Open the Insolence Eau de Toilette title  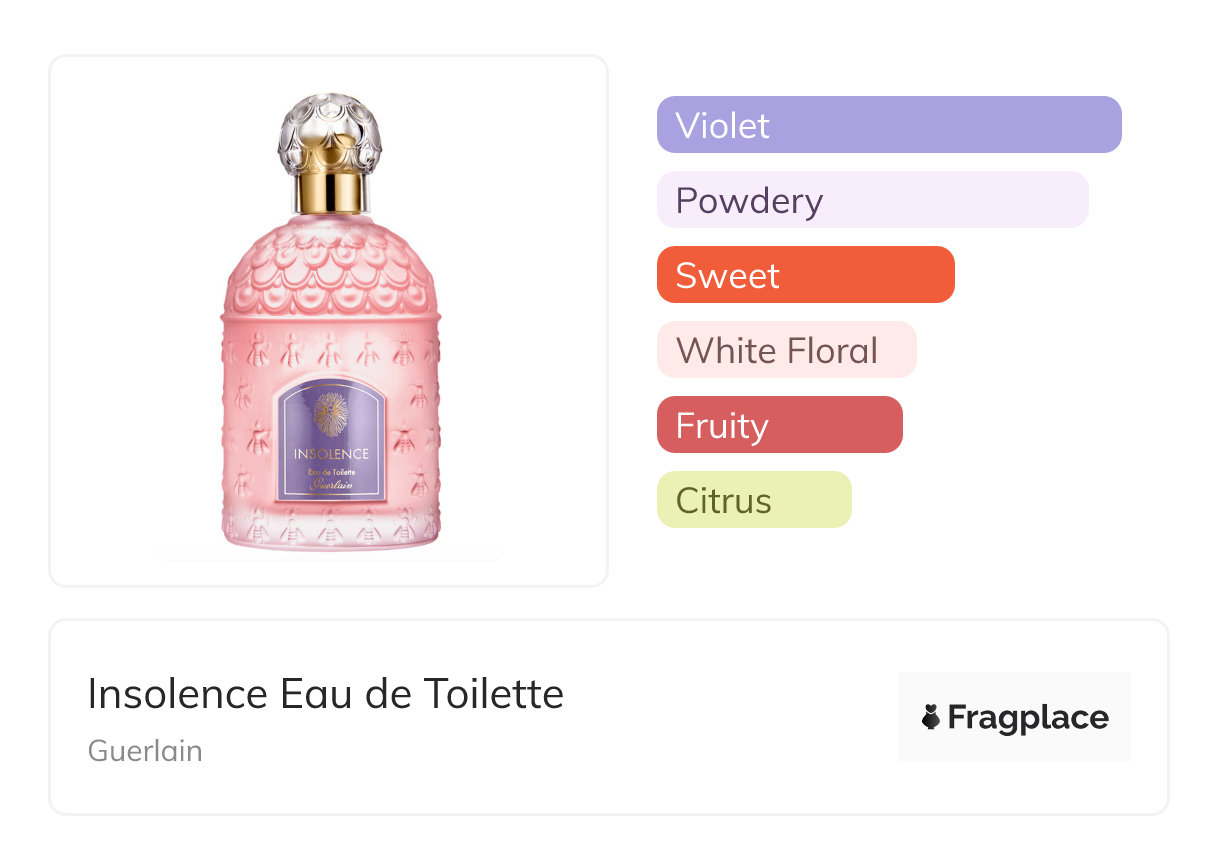click(x=325, y=693)
